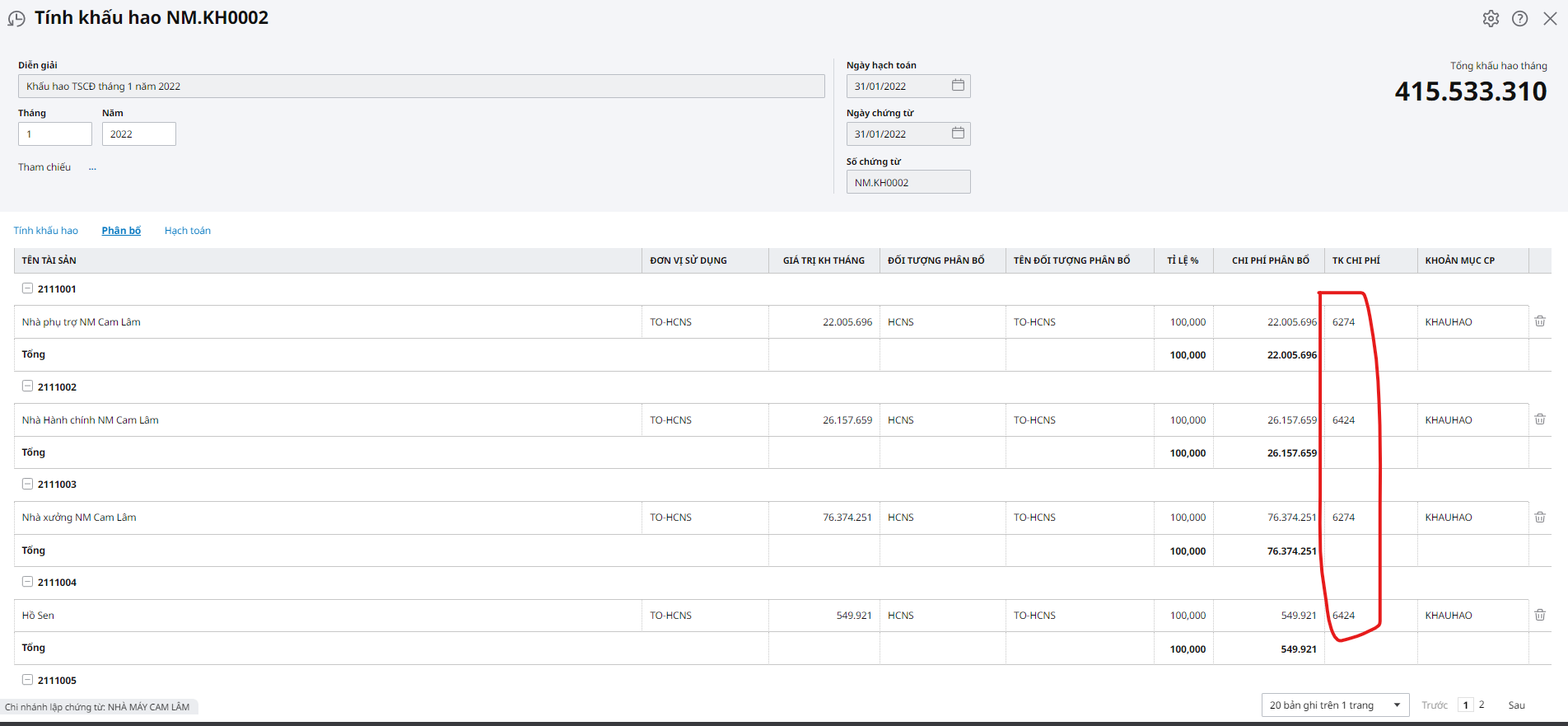Click the Số chứng từ input field

[908, 182]
